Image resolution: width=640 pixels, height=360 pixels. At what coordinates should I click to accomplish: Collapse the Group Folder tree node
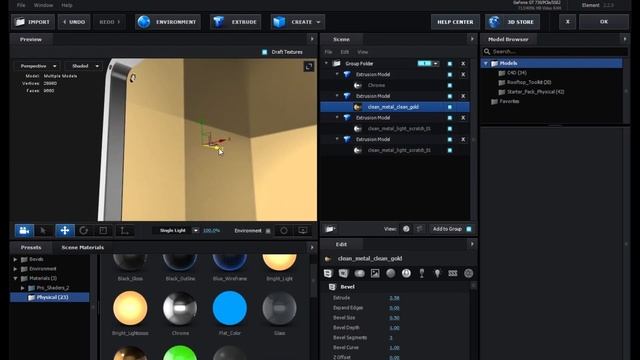(x=326, y=63)
